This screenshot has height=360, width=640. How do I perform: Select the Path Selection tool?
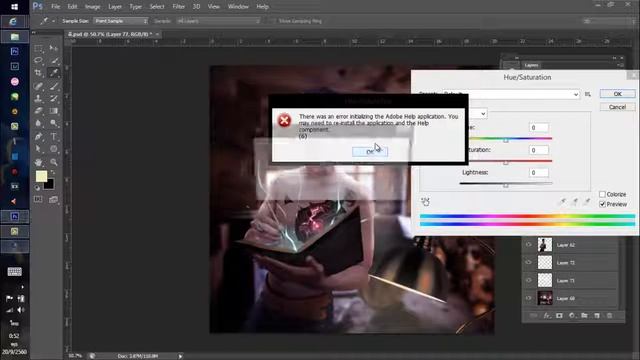pyautogui.click(x=38, y=149)
